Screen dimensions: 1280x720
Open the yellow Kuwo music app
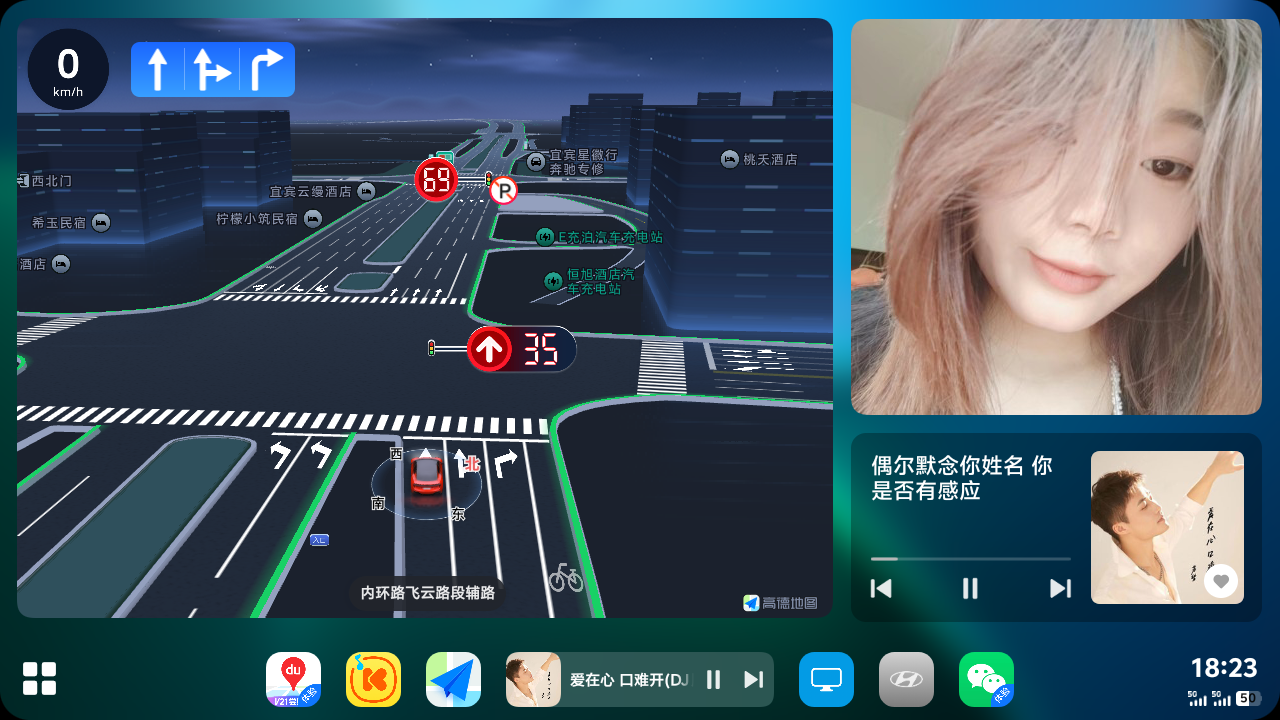[373, 679]
